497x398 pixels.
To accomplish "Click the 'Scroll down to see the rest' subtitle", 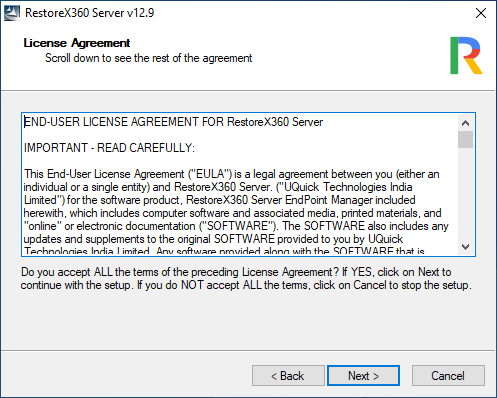I will tap(149, 58).
